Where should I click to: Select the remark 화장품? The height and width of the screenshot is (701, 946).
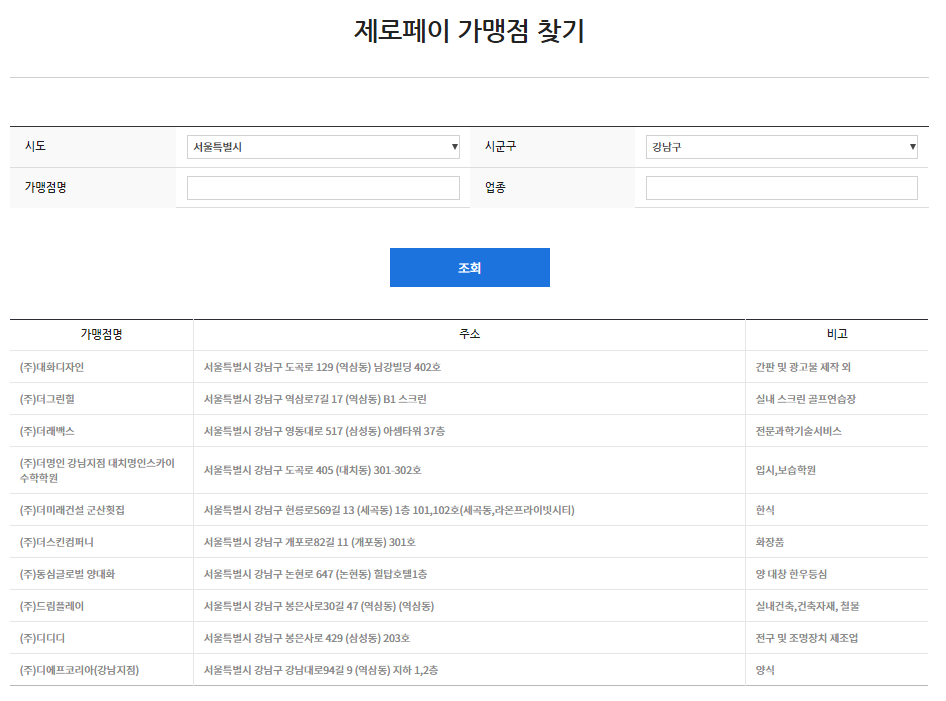point(770,542)
